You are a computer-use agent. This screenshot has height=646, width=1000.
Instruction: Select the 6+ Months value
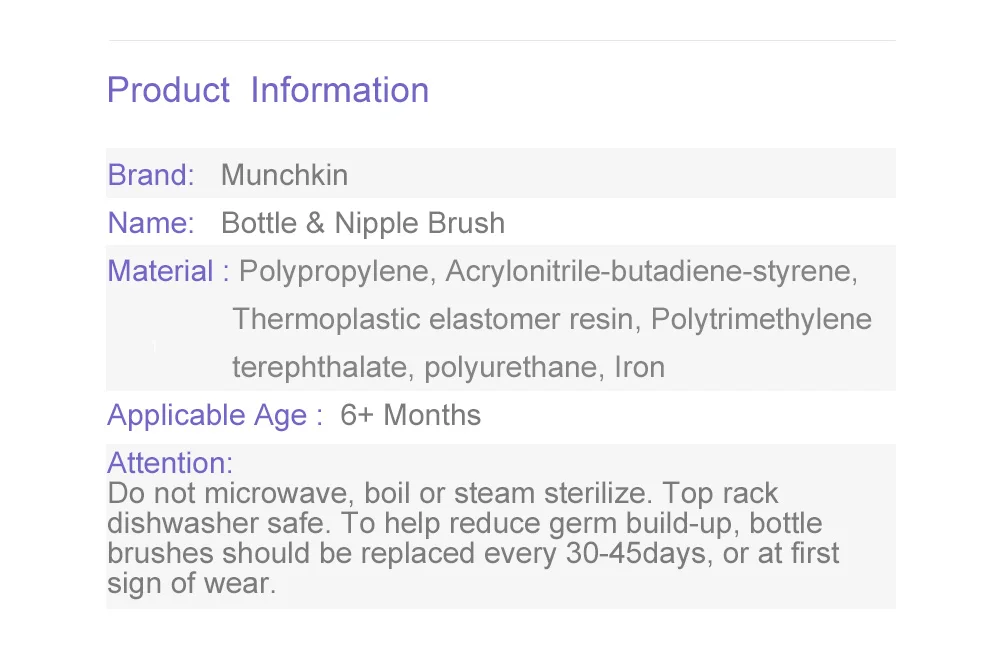(x=411, y=415)
